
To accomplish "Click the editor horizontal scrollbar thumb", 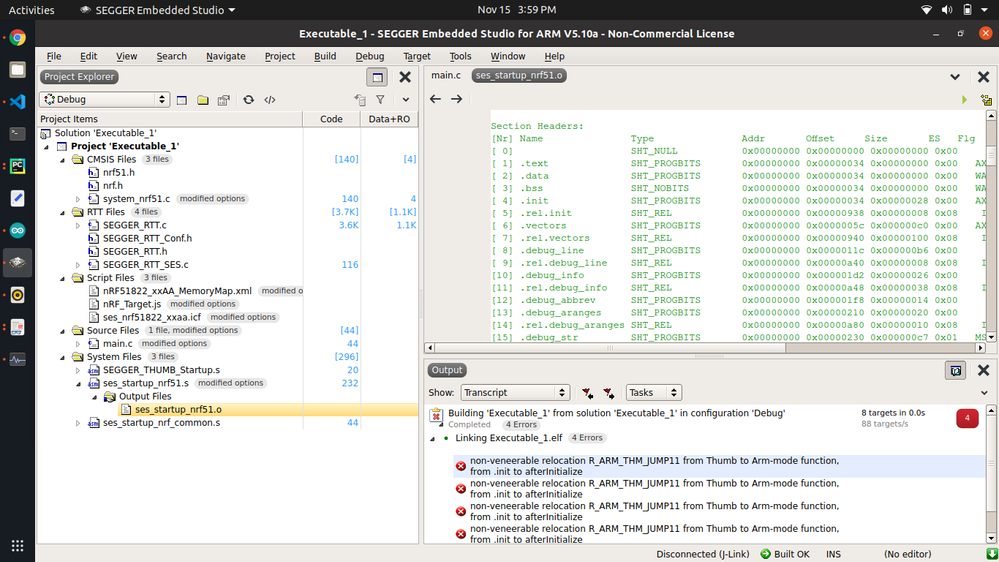I will point(610,348).
